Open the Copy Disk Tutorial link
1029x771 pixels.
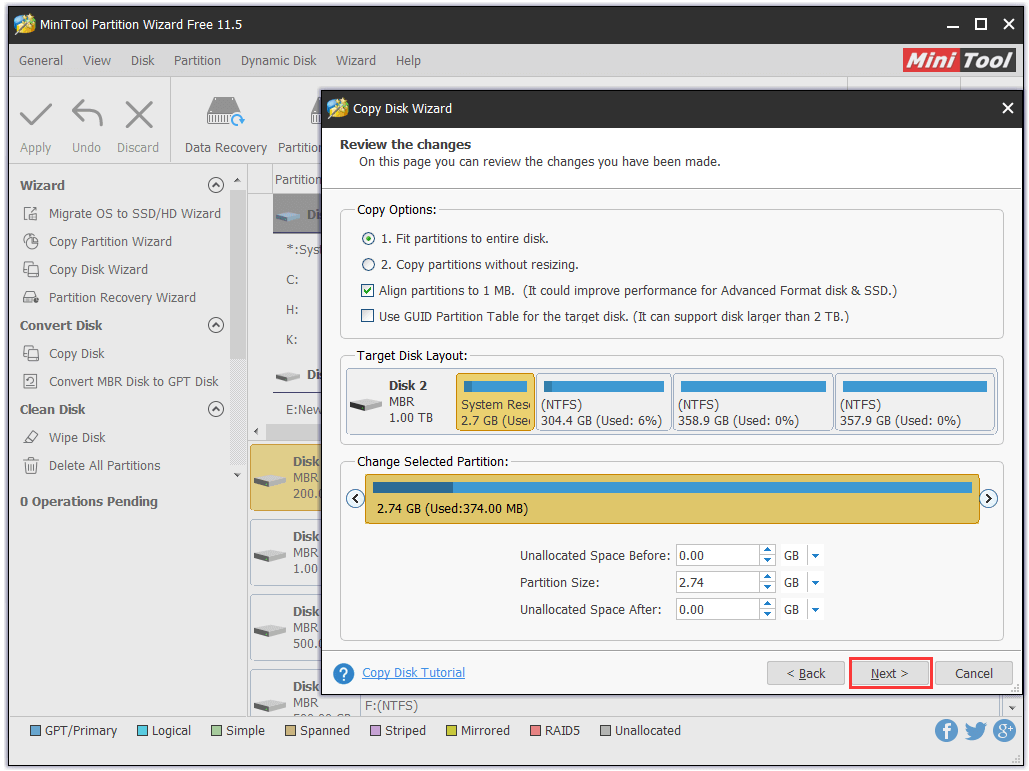coord(413,673)
